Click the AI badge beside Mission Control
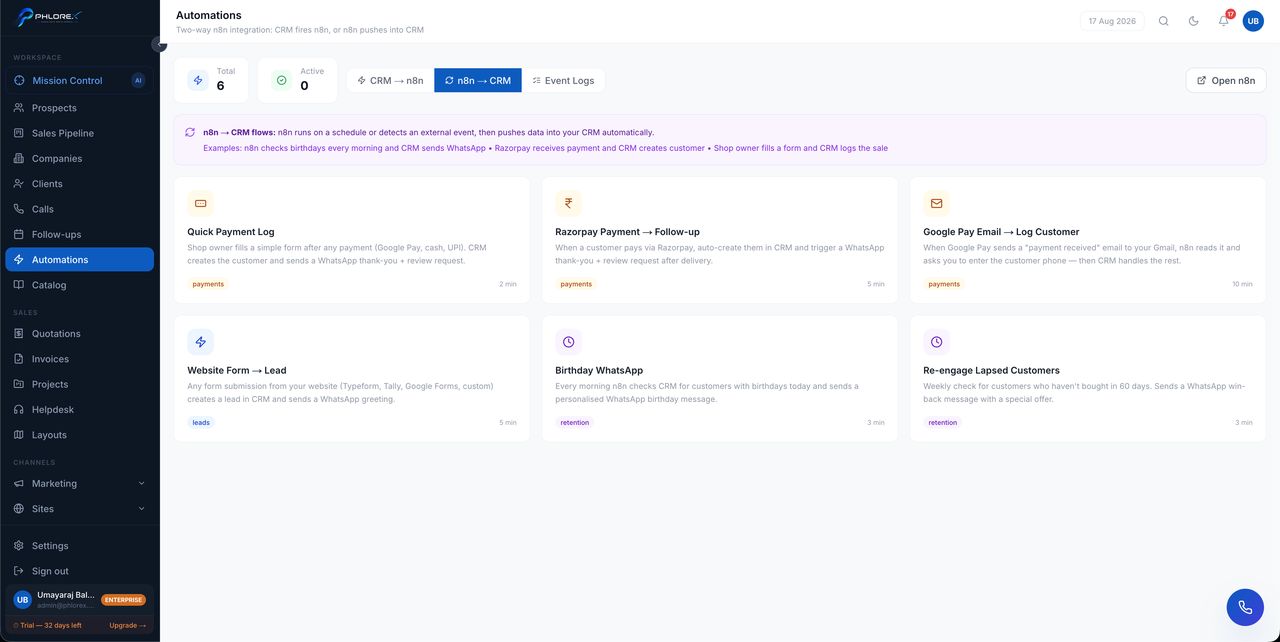 pyautogui.click(x=138, y=80)
